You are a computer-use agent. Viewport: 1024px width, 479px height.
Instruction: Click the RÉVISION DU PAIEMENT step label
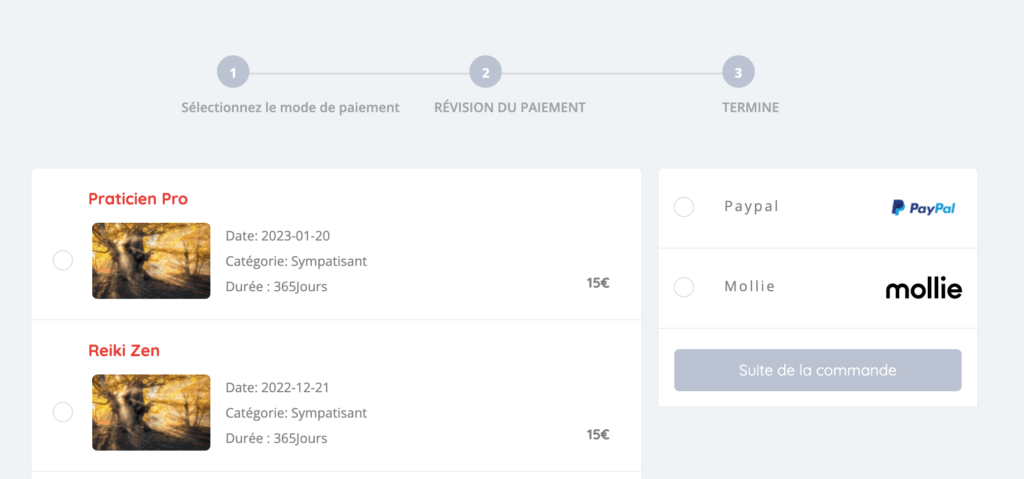pyautogui.click(x=510, y=107)
